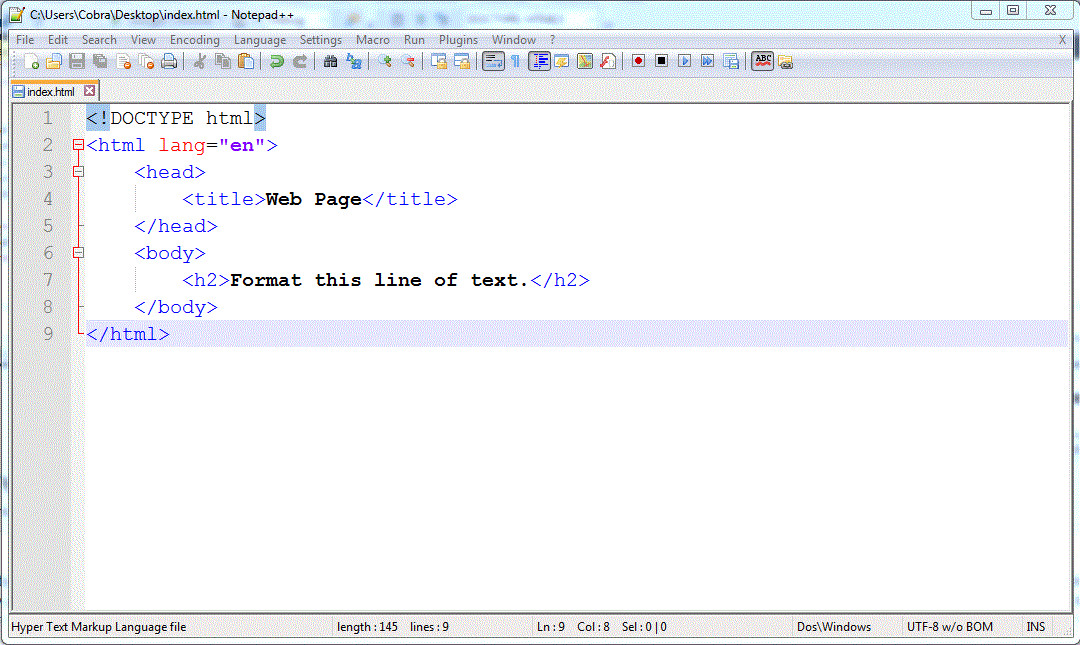Click the Stop Recording square icon
Viewport: 1080px width, 645px height.
[x=661, y=61]
